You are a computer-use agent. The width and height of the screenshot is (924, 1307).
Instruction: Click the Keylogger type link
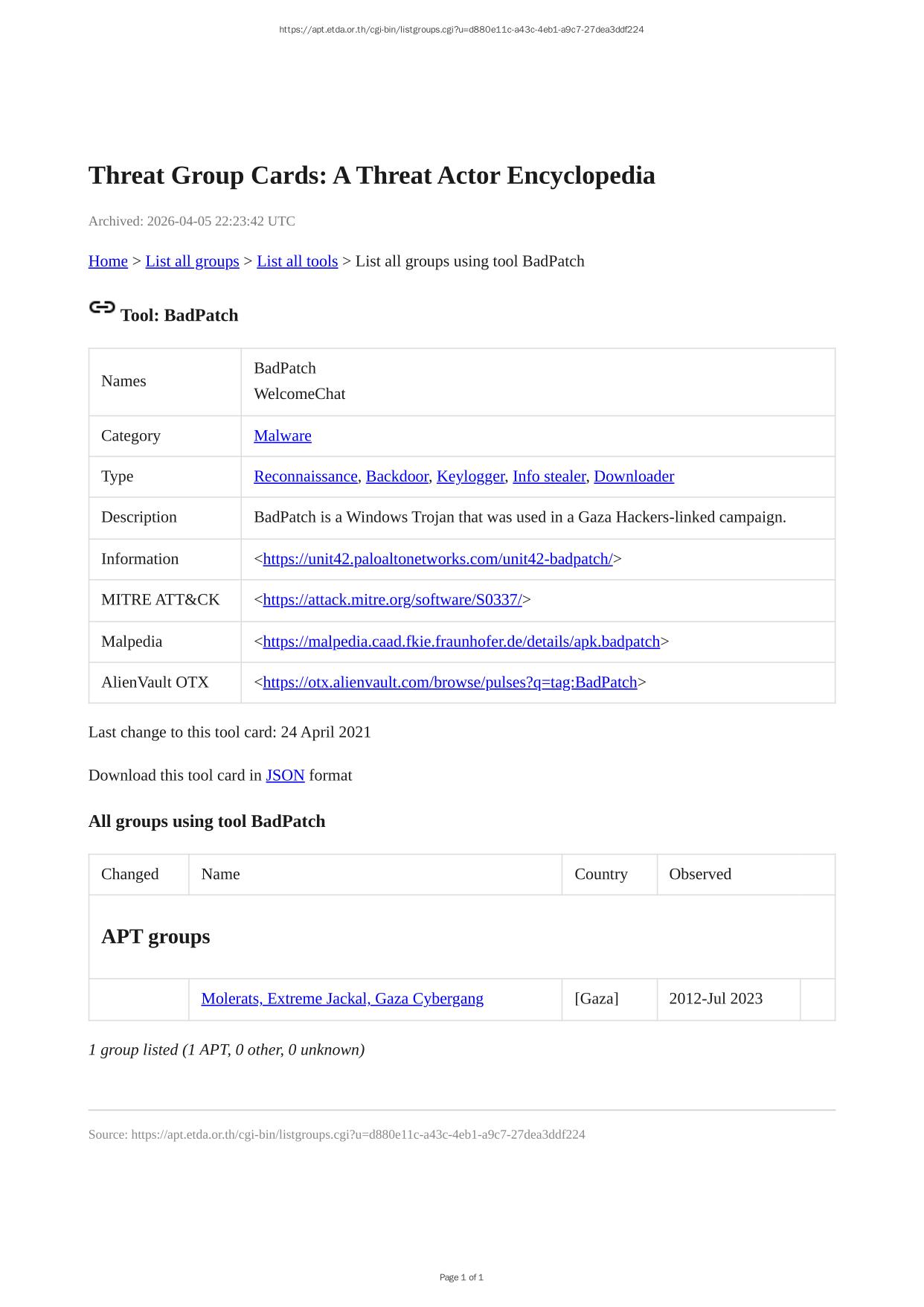(x=470, y=476)
